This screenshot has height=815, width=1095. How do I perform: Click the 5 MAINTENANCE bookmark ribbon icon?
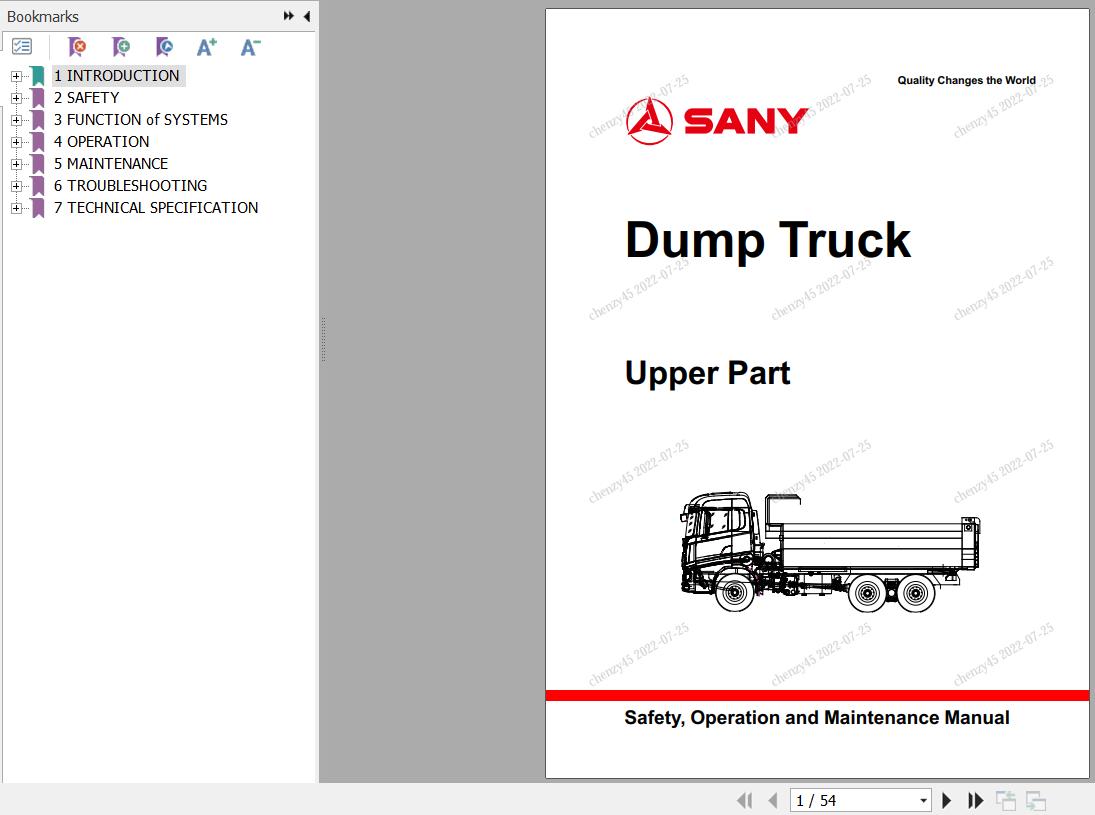pyautogui.click(x=38, y=163)
